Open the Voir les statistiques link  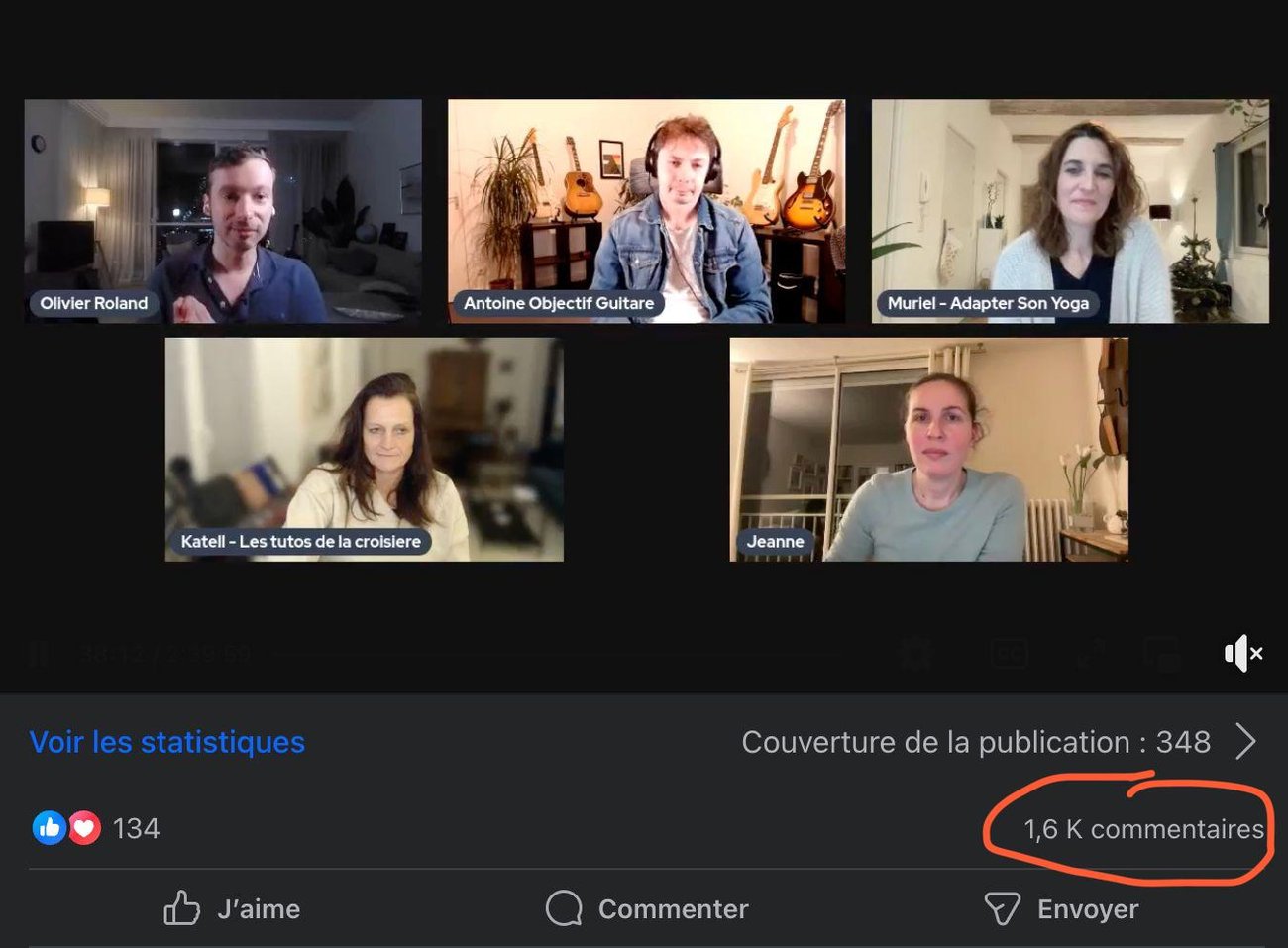point(167,742)
